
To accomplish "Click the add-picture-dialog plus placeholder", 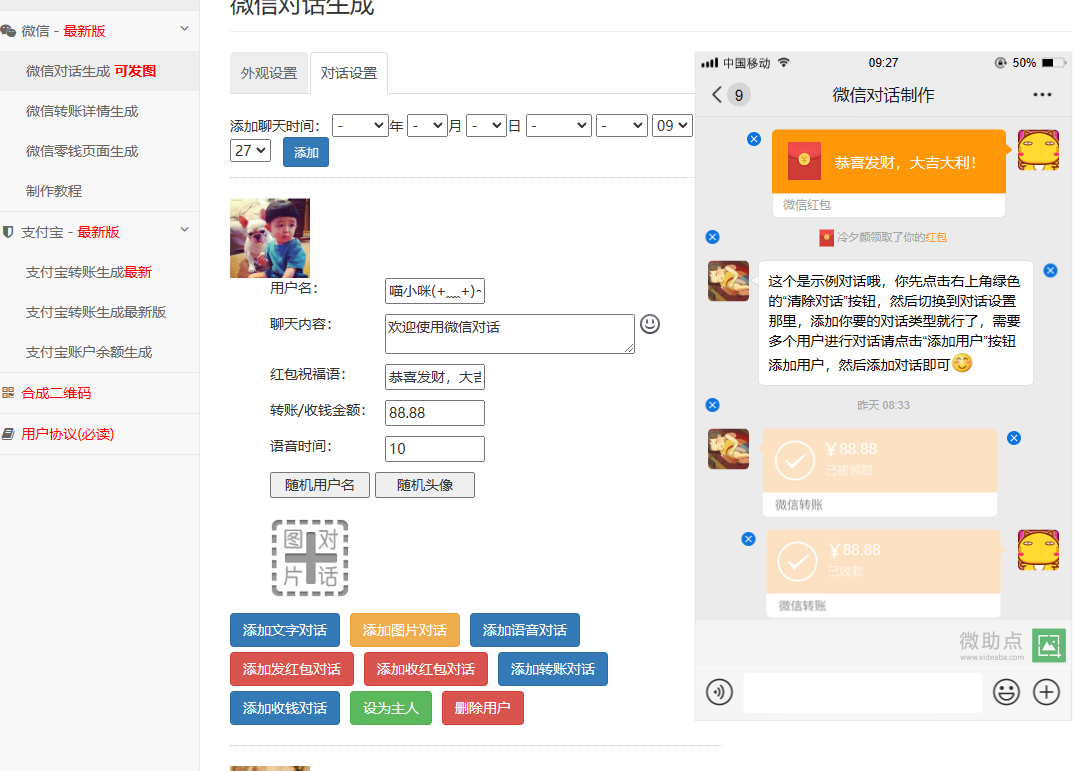I will click(310, 557).
